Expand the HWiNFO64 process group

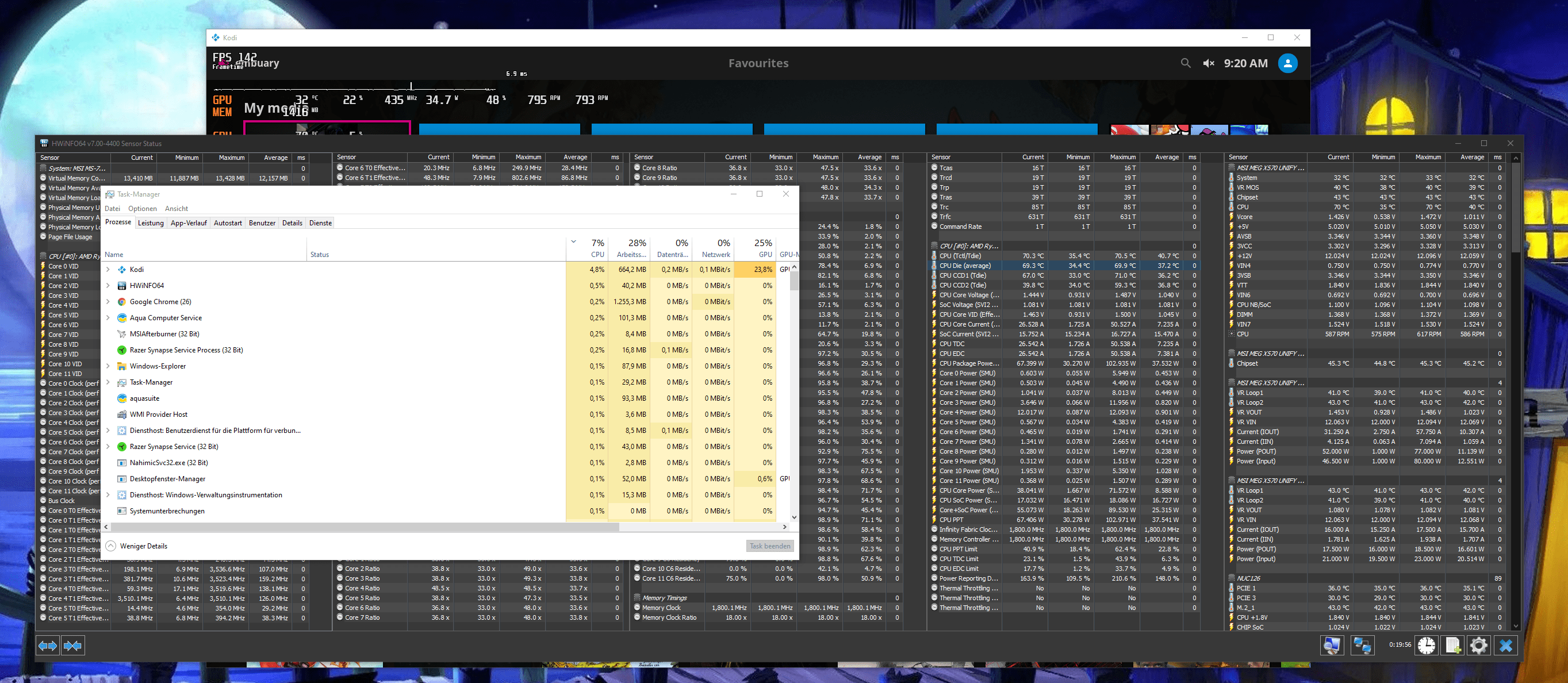click(x=108, y=286)
